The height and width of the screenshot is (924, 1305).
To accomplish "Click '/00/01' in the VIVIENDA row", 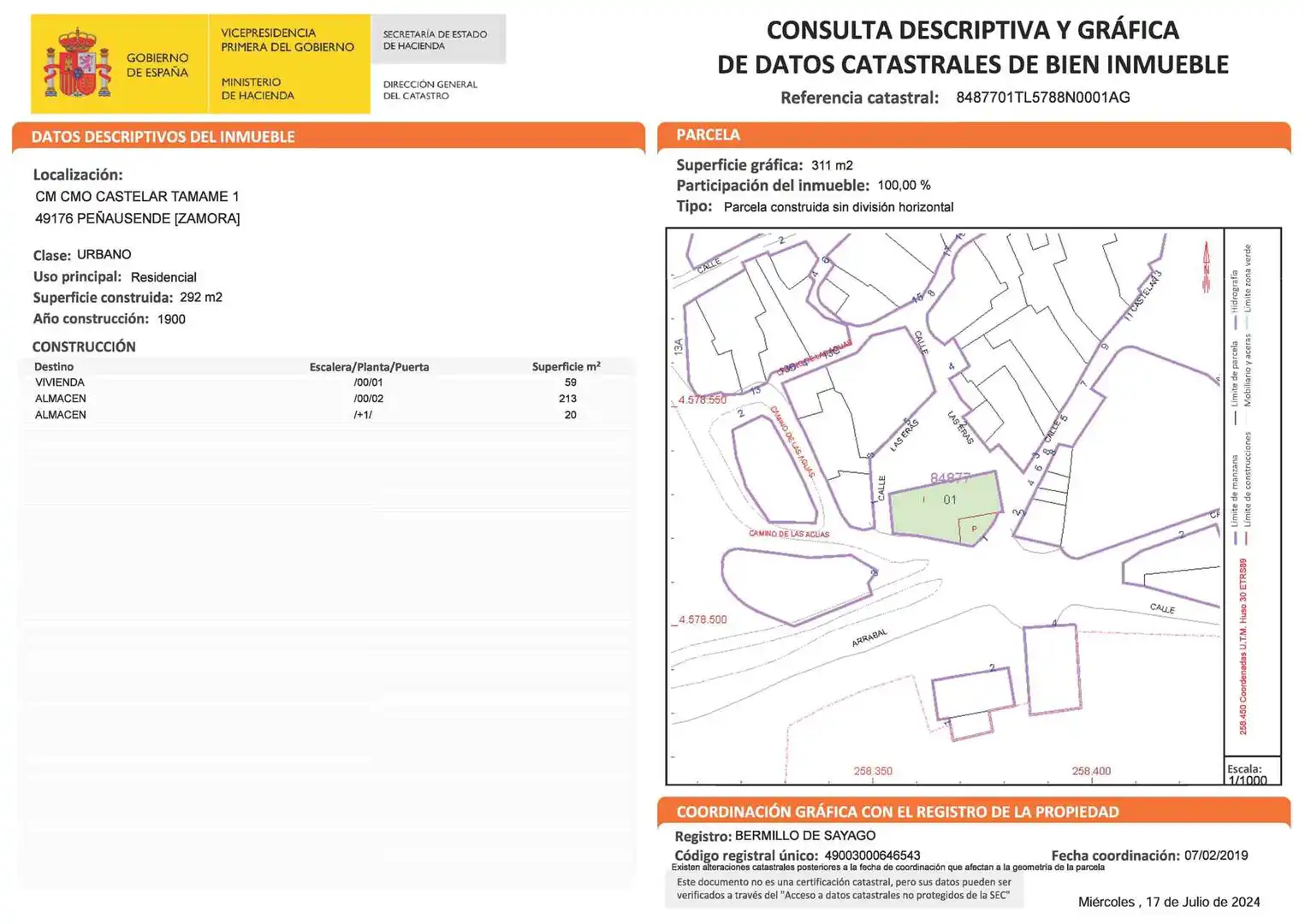I will pos(368,382).
